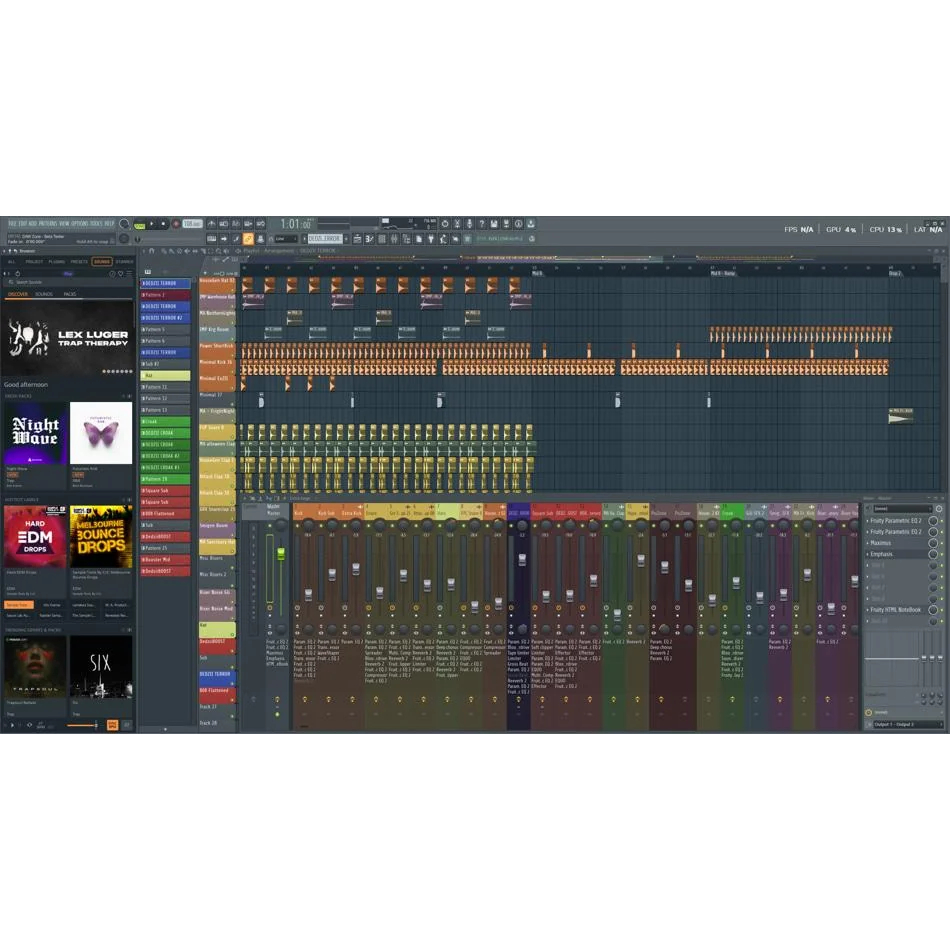Select the PACKS tab in Sounds browser
Image resolution: width=950 pixels, height=950 pixels.
[x=70, y=294]
